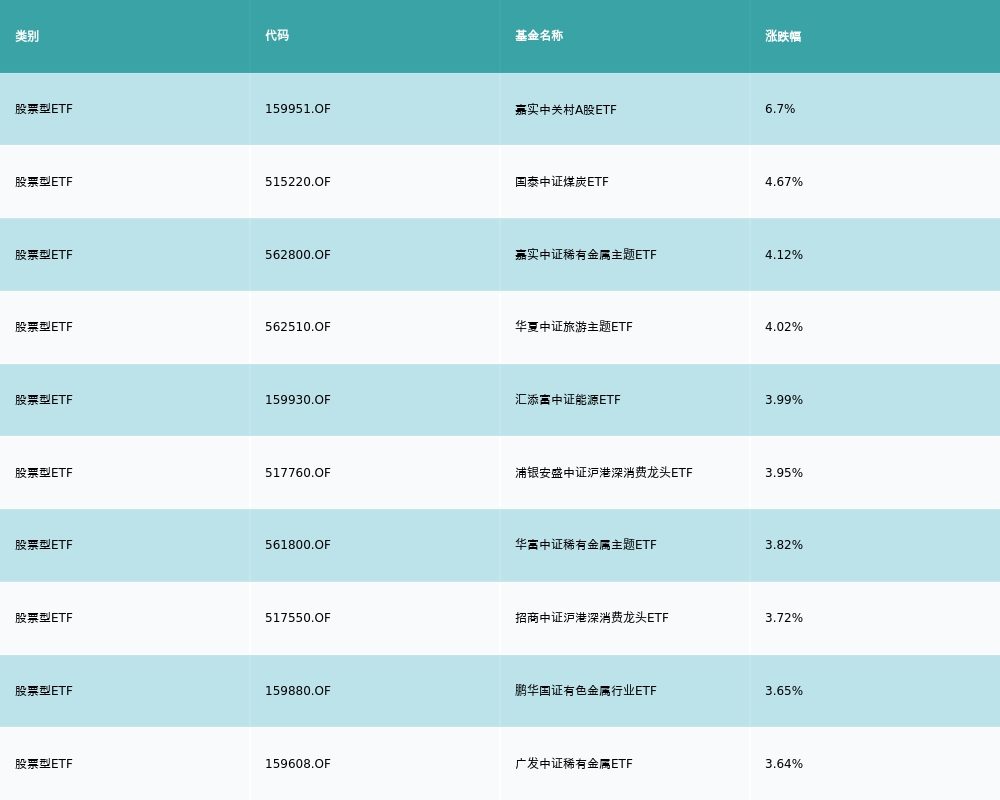This screenshot has height=800, width=1000.
Task: Select fund code 159951.OF
Action: coord(298,109)
